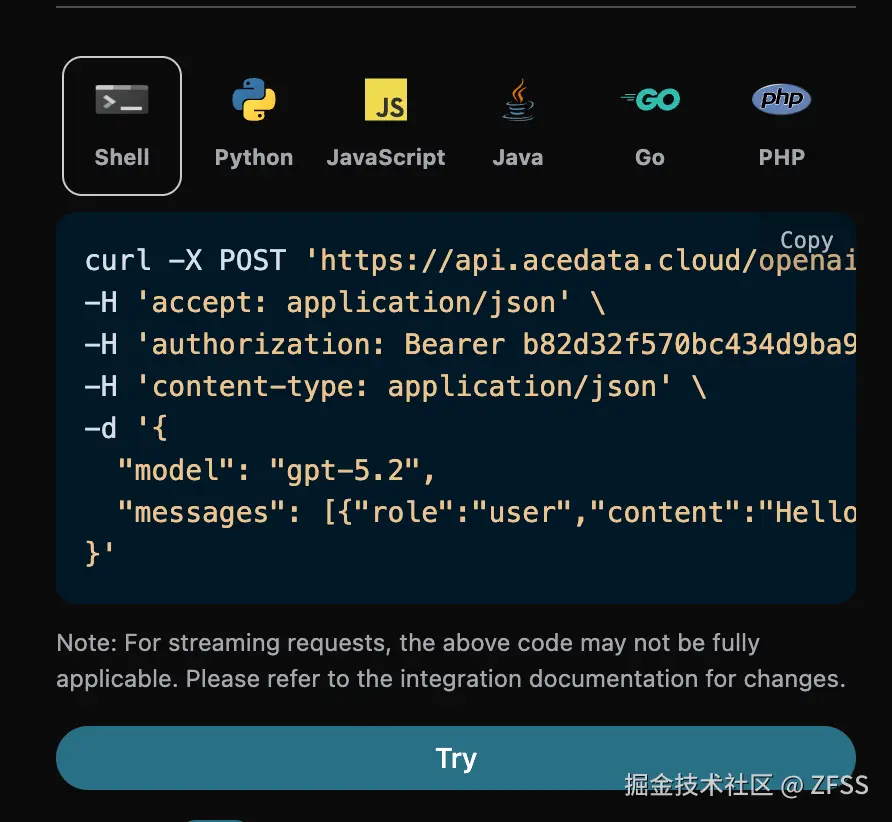
Task: Select the Java coffee cup icon
Action: point(518,100)
